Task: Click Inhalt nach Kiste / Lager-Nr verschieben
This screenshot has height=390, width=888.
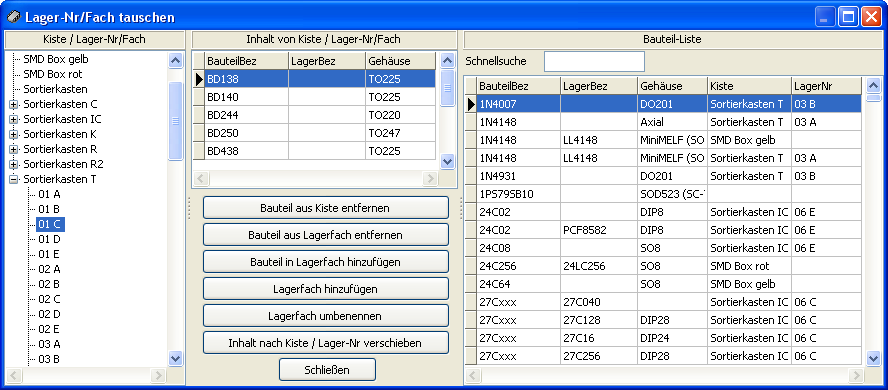Action: pos(326,343)
